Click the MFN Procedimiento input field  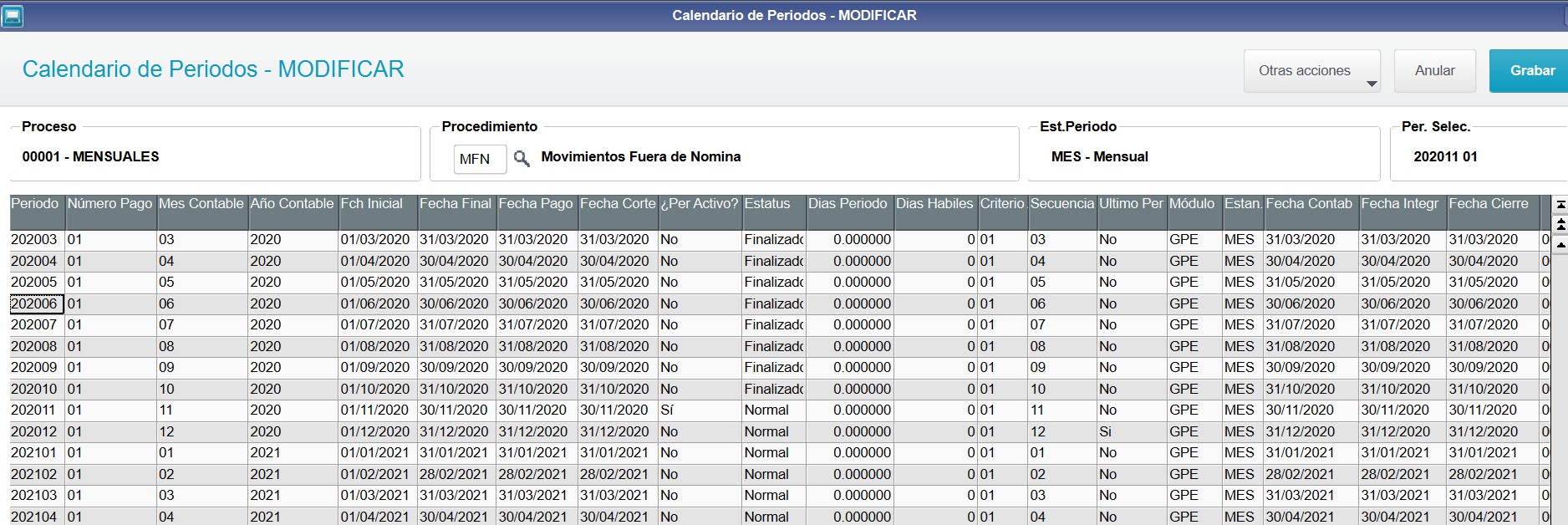480,159
